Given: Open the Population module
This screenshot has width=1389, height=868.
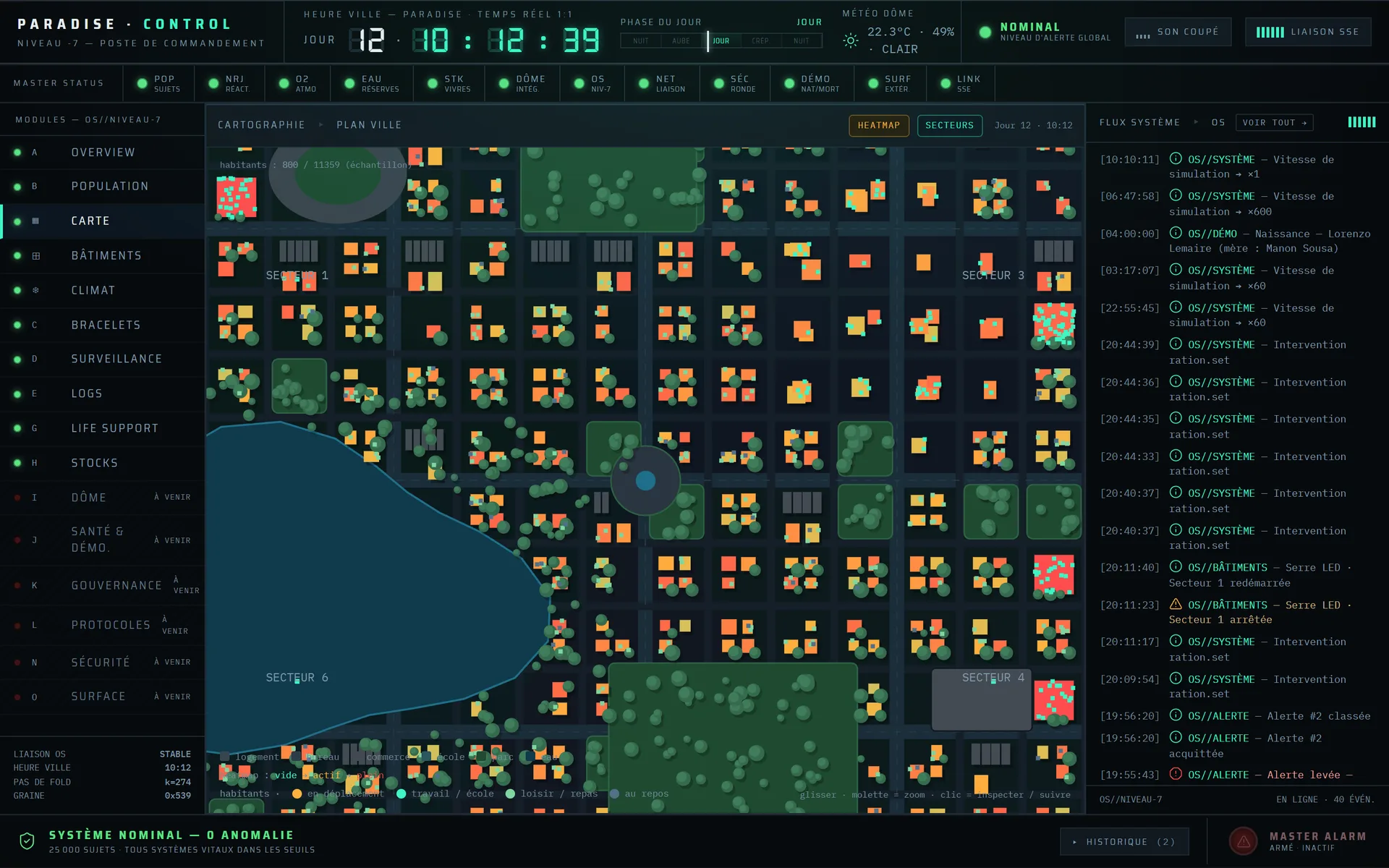Looking at the screenshot, I should point(102,186).
